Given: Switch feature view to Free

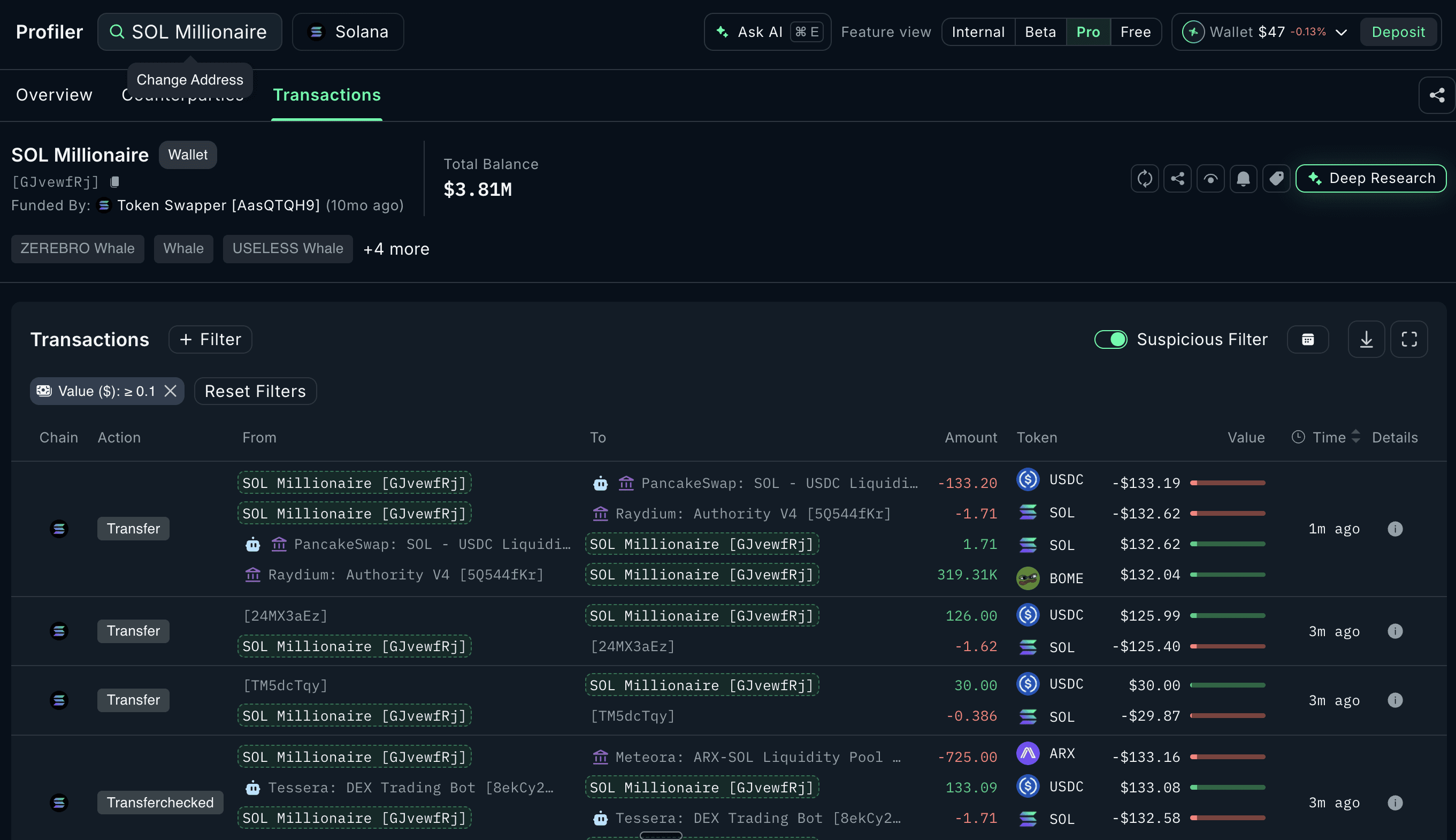Looking at the screenshot, I should pyautogui.click(x=1136, y=32).
